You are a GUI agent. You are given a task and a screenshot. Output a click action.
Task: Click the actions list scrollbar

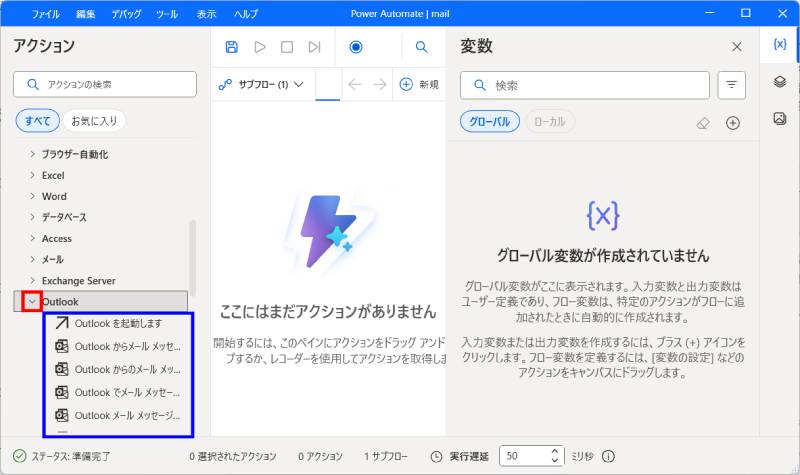click(193, 258)
